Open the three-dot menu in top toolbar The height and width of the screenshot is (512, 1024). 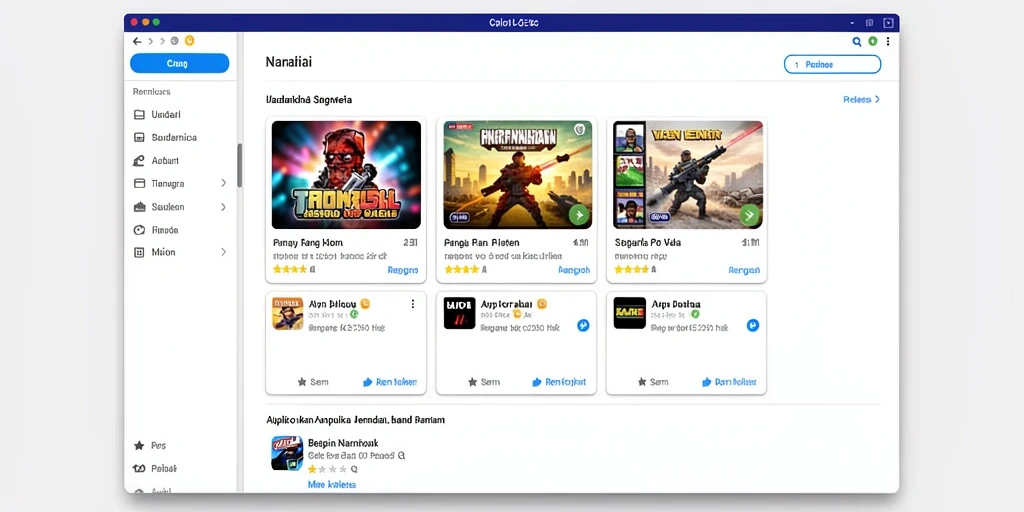point(888,42)
